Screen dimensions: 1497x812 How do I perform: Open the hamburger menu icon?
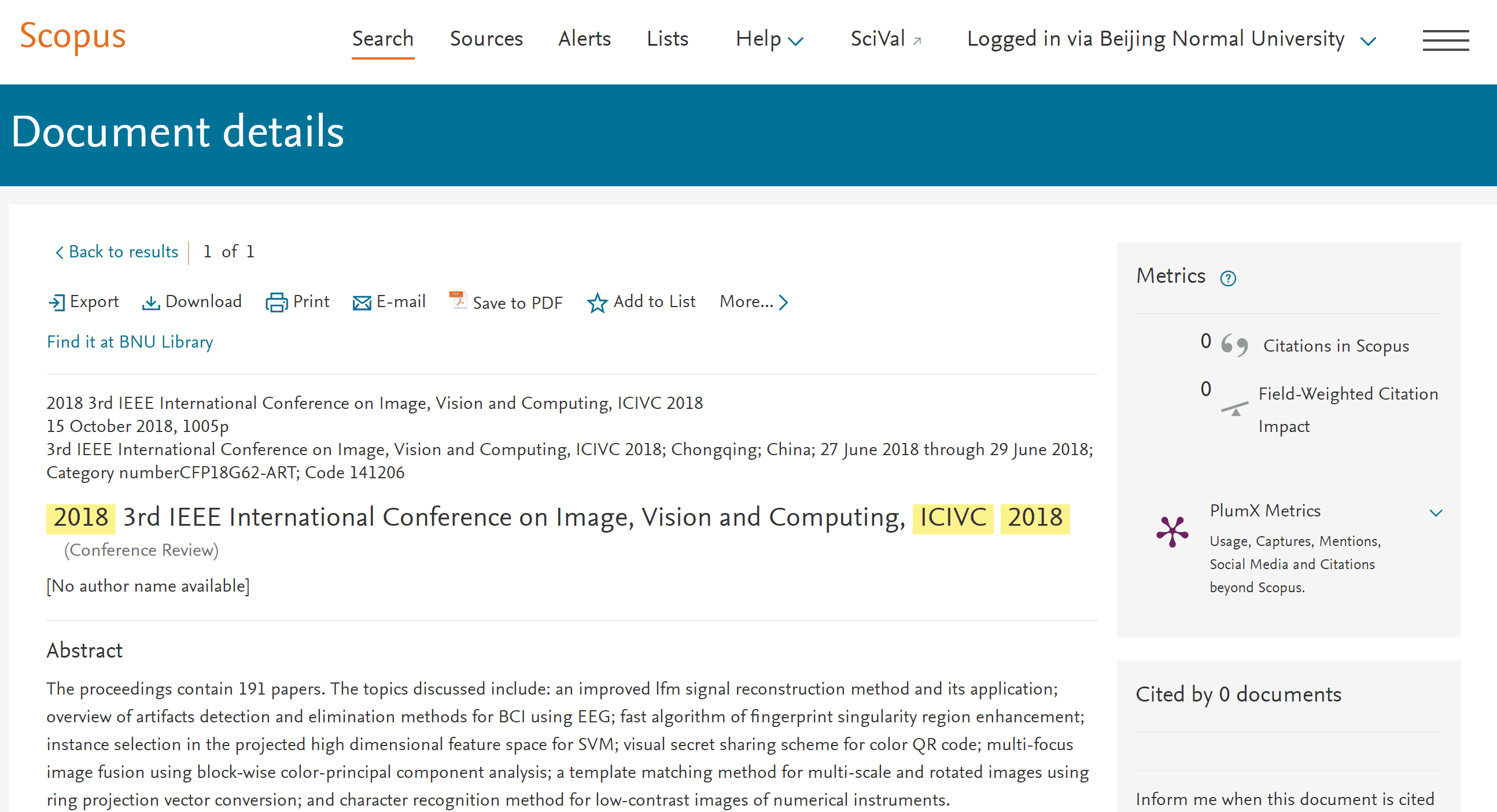click(1446, 40)
